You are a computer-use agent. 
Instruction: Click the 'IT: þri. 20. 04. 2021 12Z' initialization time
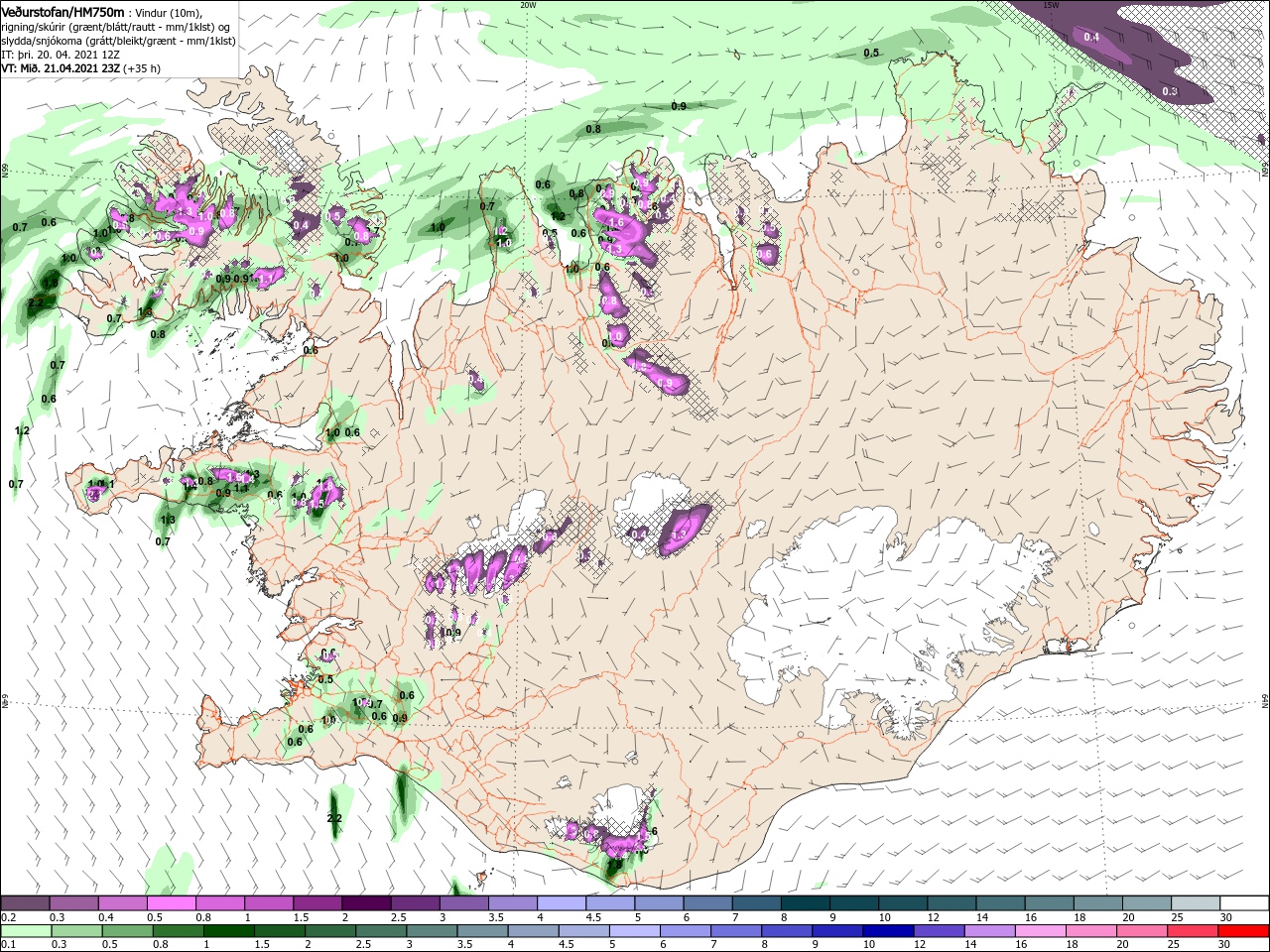(x=61, y=55)
